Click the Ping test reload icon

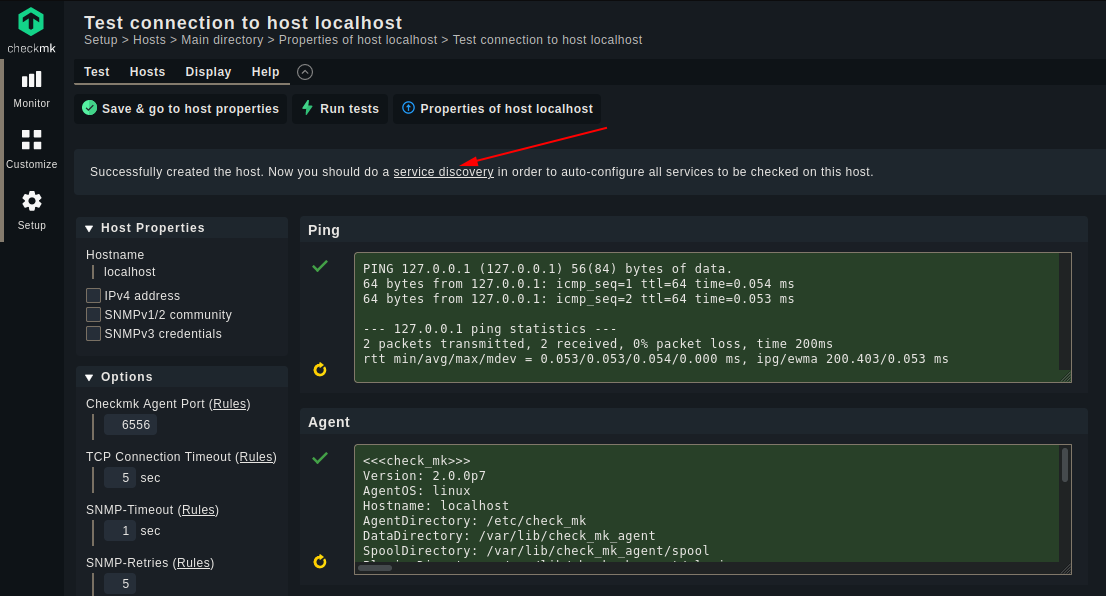point(320,369)
